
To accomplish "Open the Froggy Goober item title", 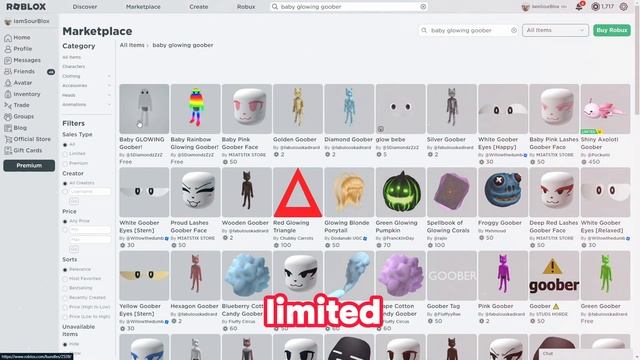I will click(x=500, y=223).
